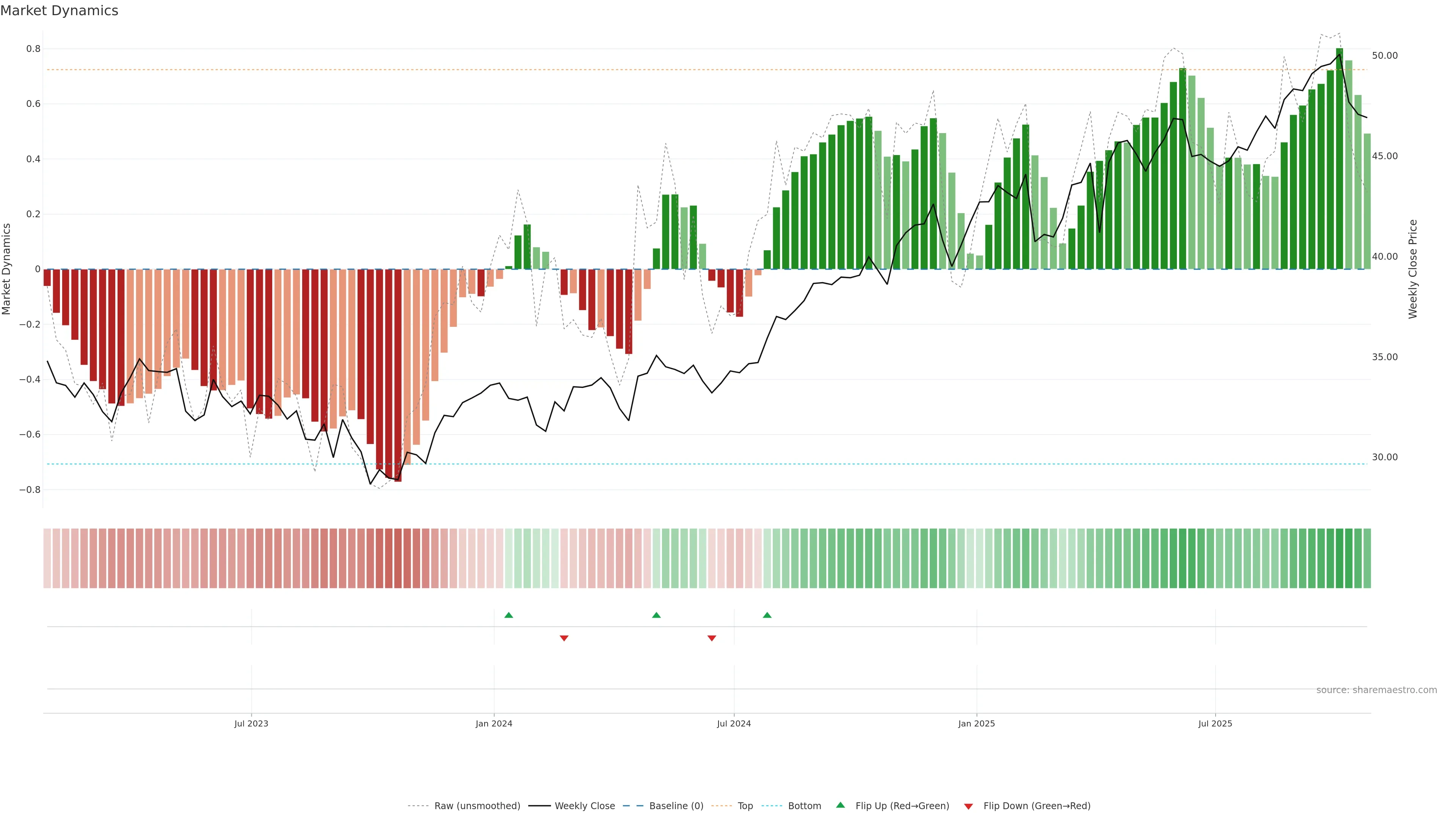The height and width of the screenshot is (819, 1456).
Task: Click the red triangle icon in the legend
Action: (968, 806)
